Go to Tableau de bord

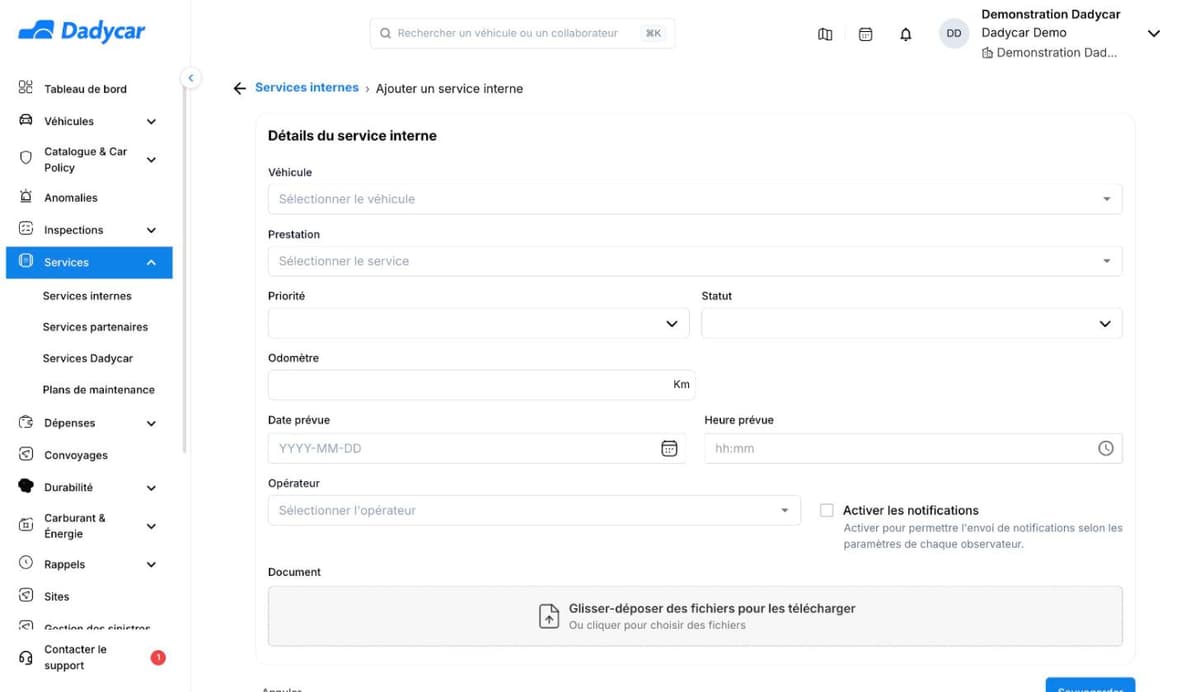[85, 89]
